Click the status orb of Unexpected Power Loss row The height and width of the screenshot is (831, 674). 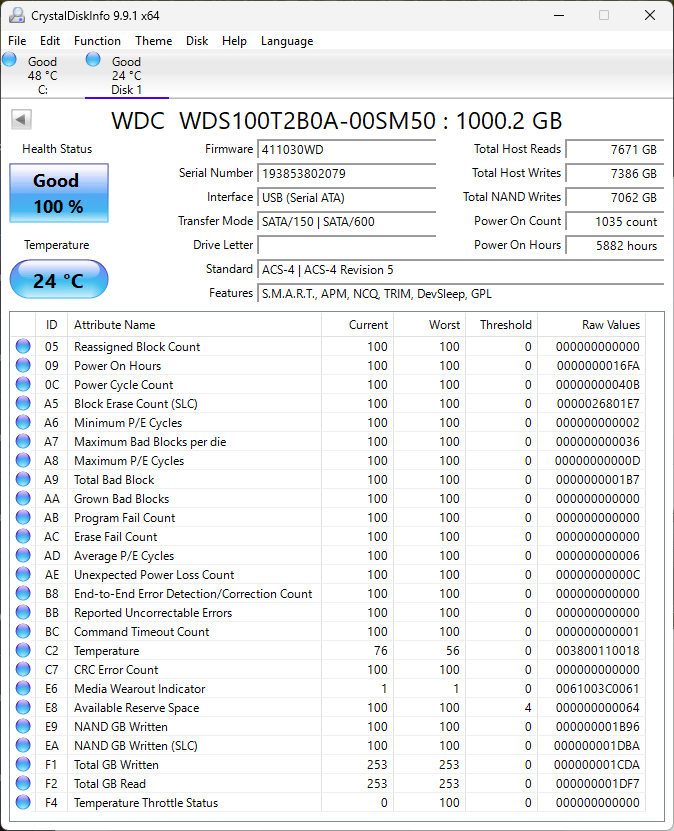pyautogui.click(x=23, y=574)
